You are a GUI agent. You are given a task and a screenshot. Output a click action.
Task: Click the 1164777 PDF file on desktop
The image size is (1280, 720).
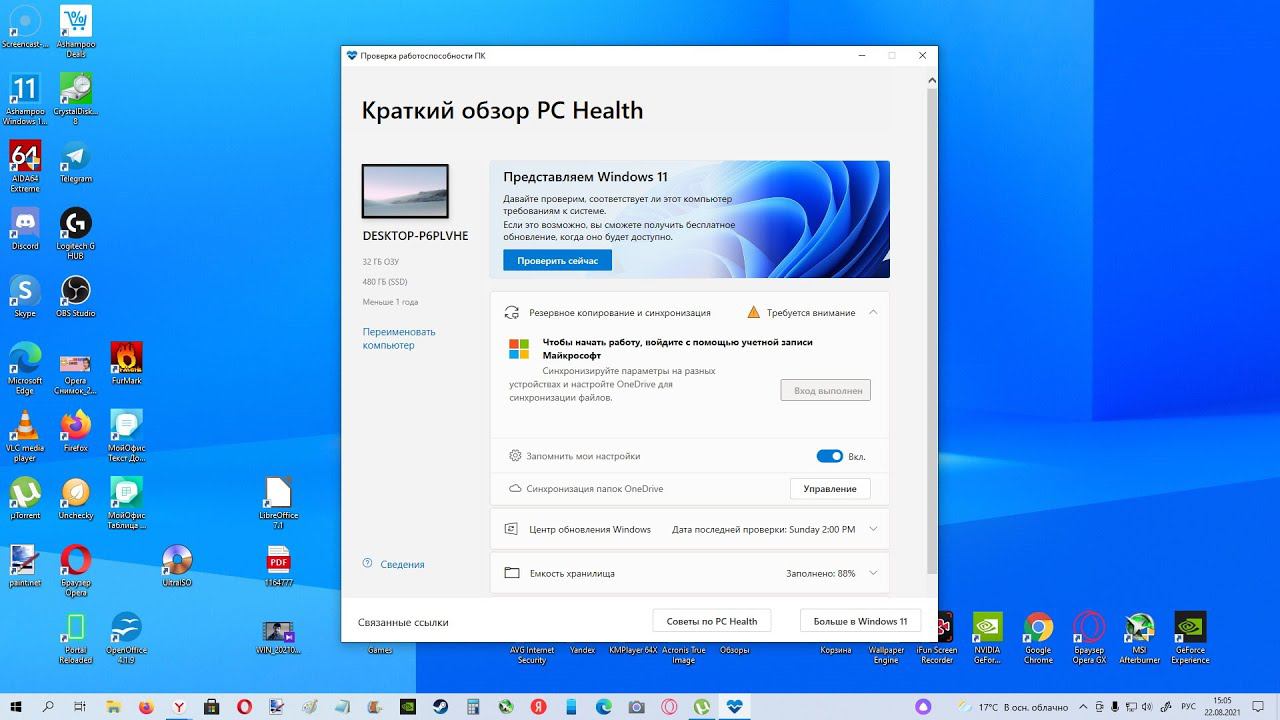tap(278, 566)
